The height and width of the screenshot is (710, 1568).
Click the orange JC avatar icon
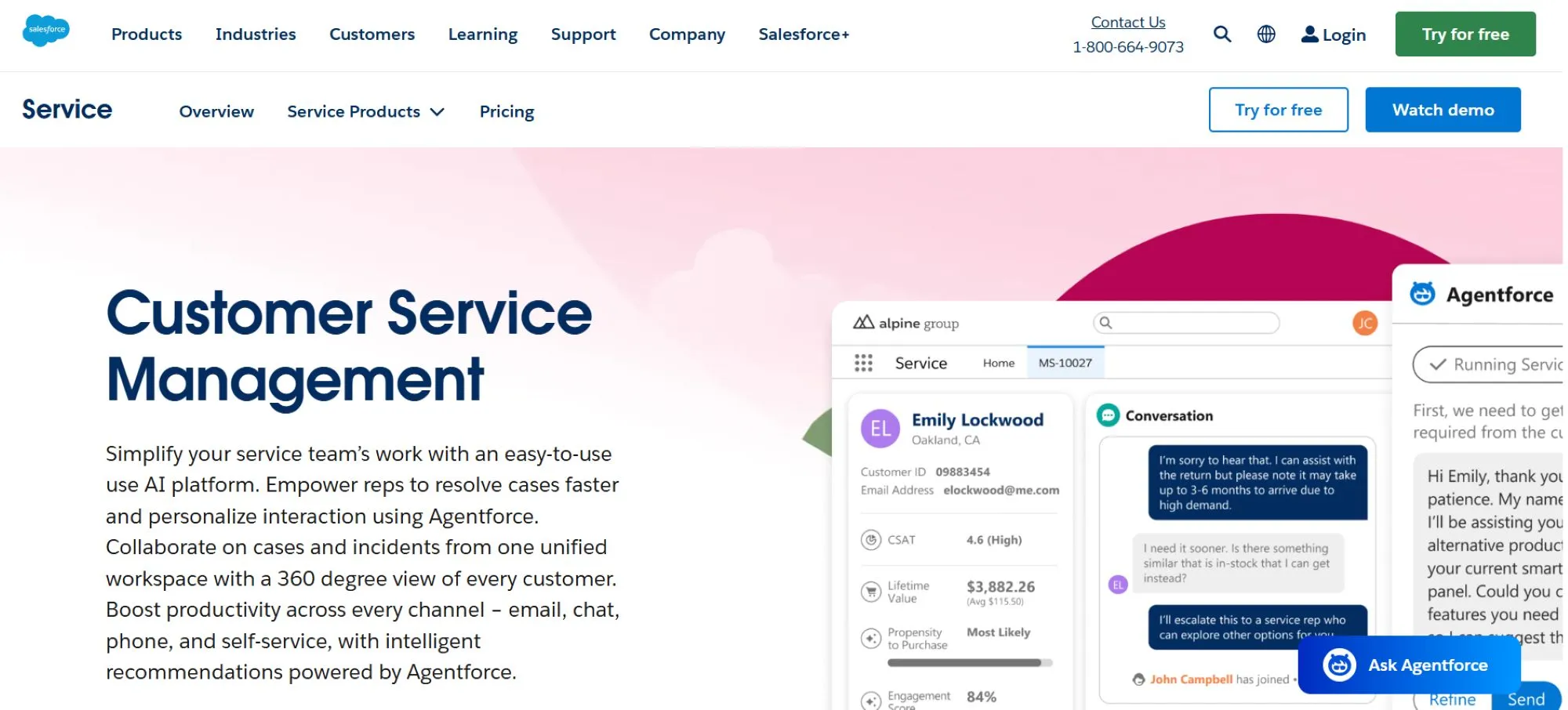coord(1364,323)
